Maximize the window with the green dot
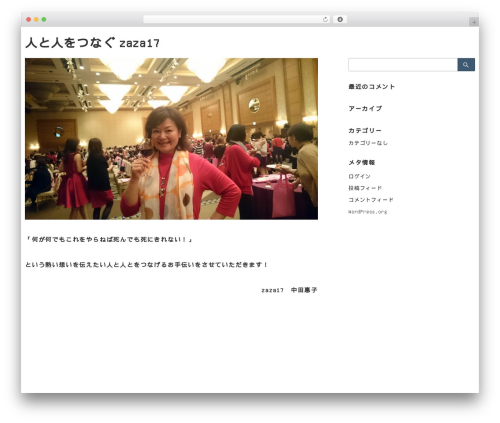This screenshot has width=500, height=423. (44, 20)
